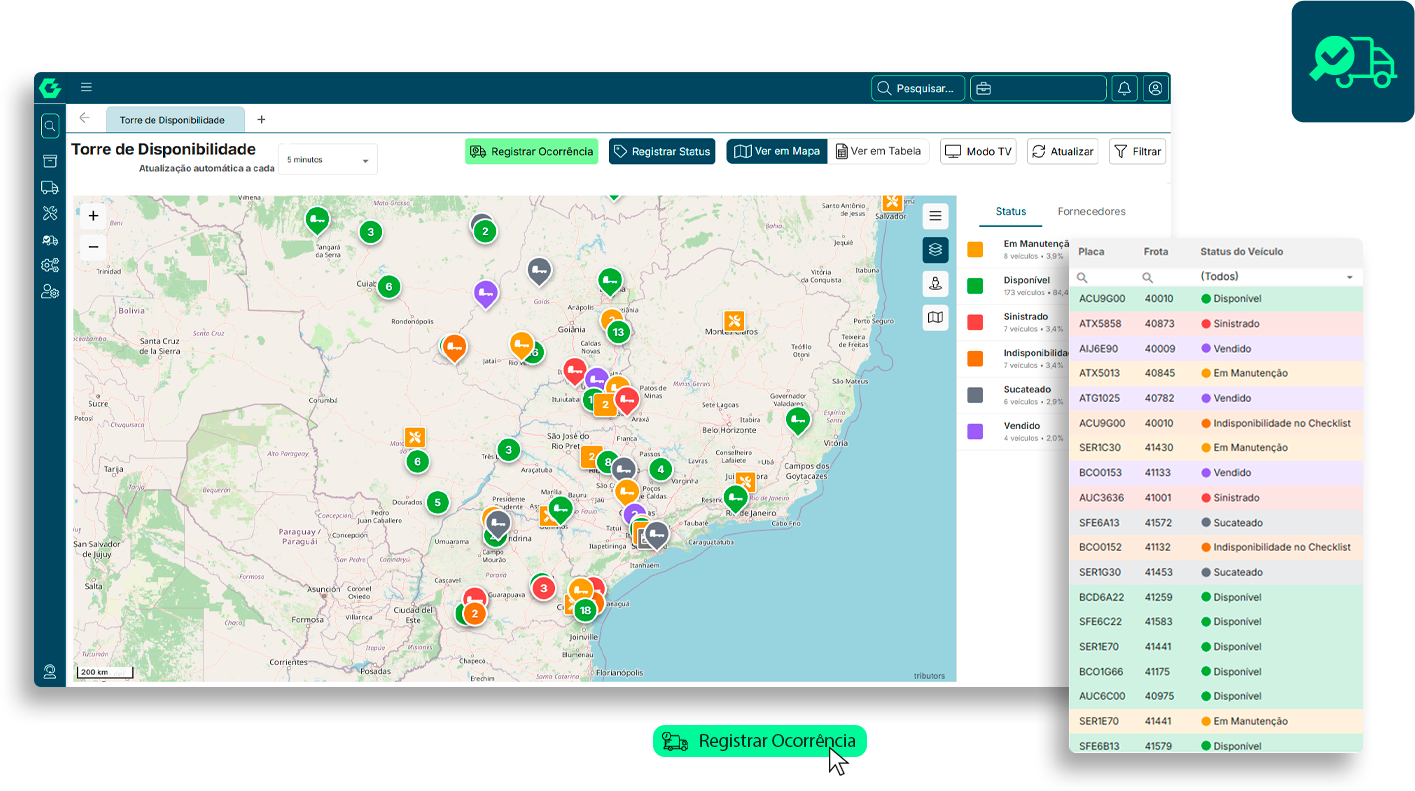Click the map location pin button
1415x791 pixels.
coord(935,283)
